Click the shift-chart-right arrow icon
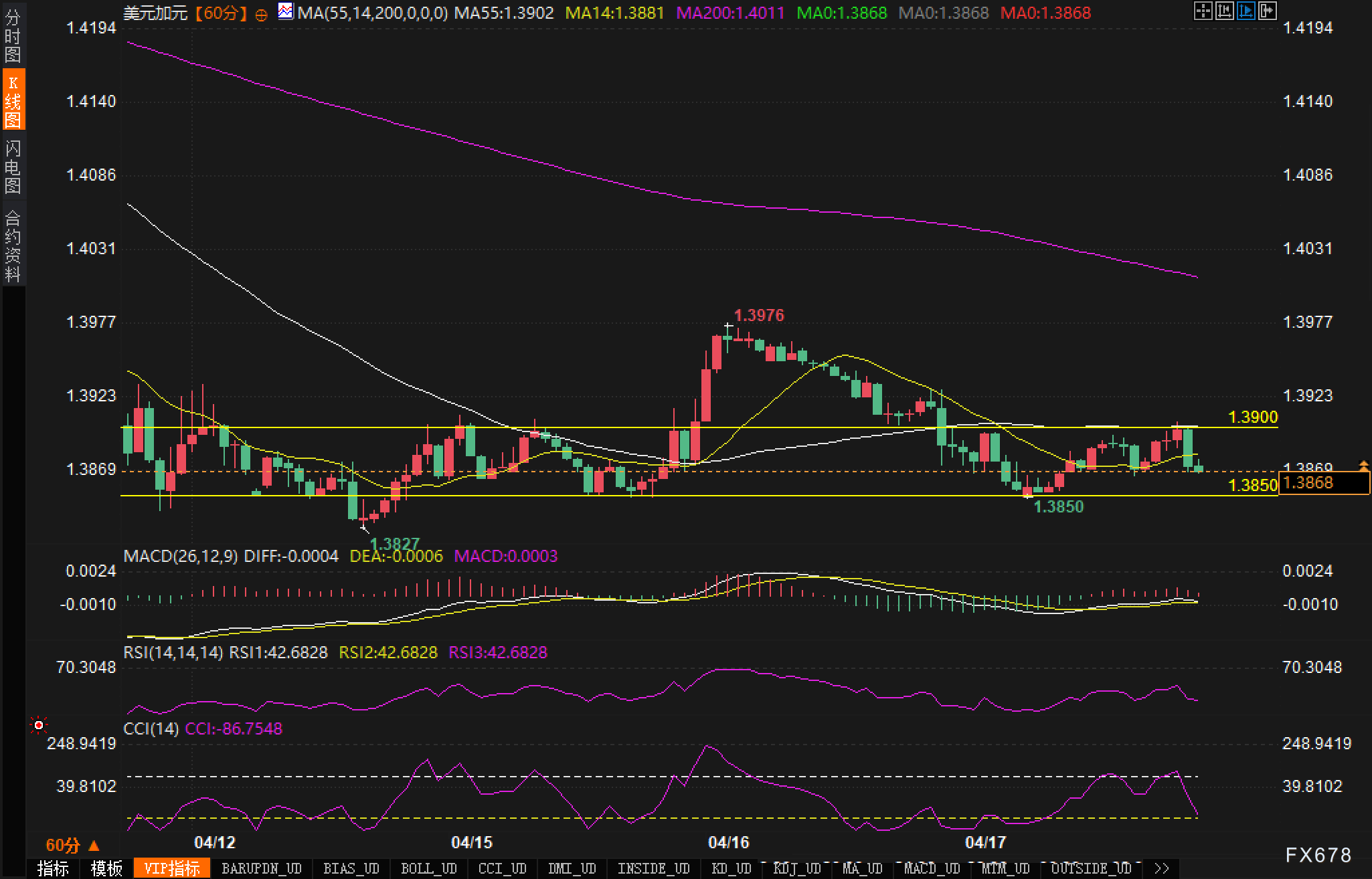Image resolution: width=1372 pixels, height=879 pixels. point(1267,11)
